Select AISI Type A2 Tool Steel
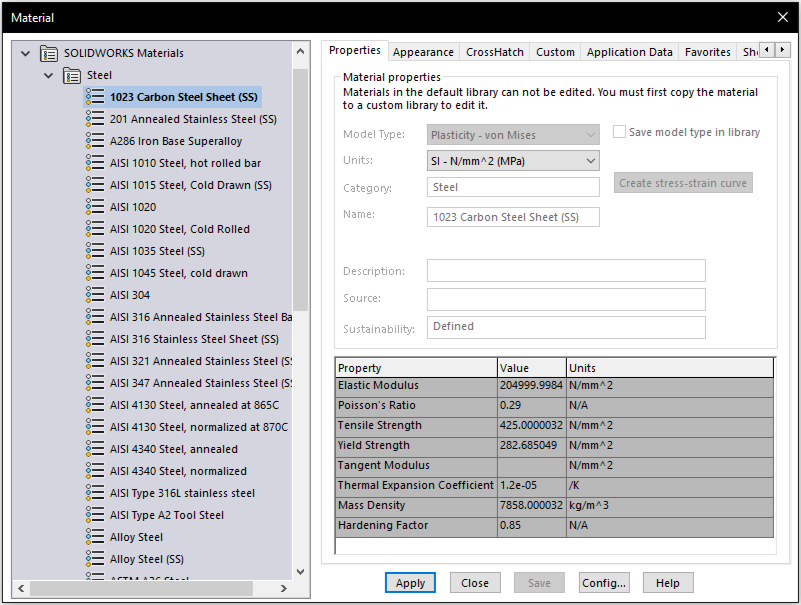801x605 pixels. (x=167, y=515)
